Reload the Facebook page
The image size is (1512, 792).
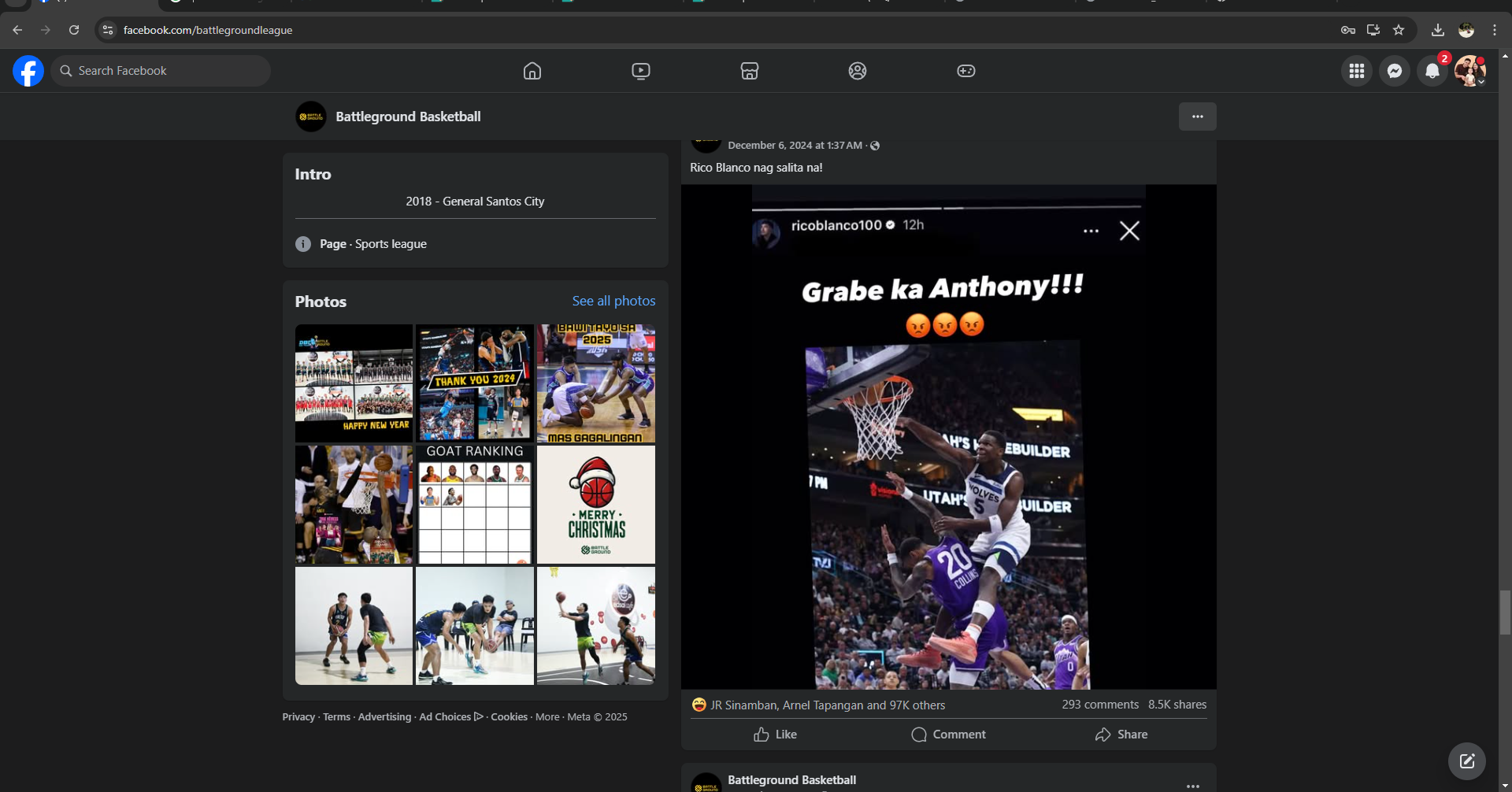pos(74,30)
